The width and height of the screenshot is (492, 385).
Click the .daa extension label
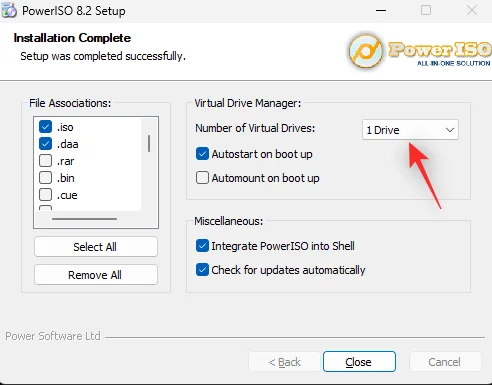pos(68,144)
